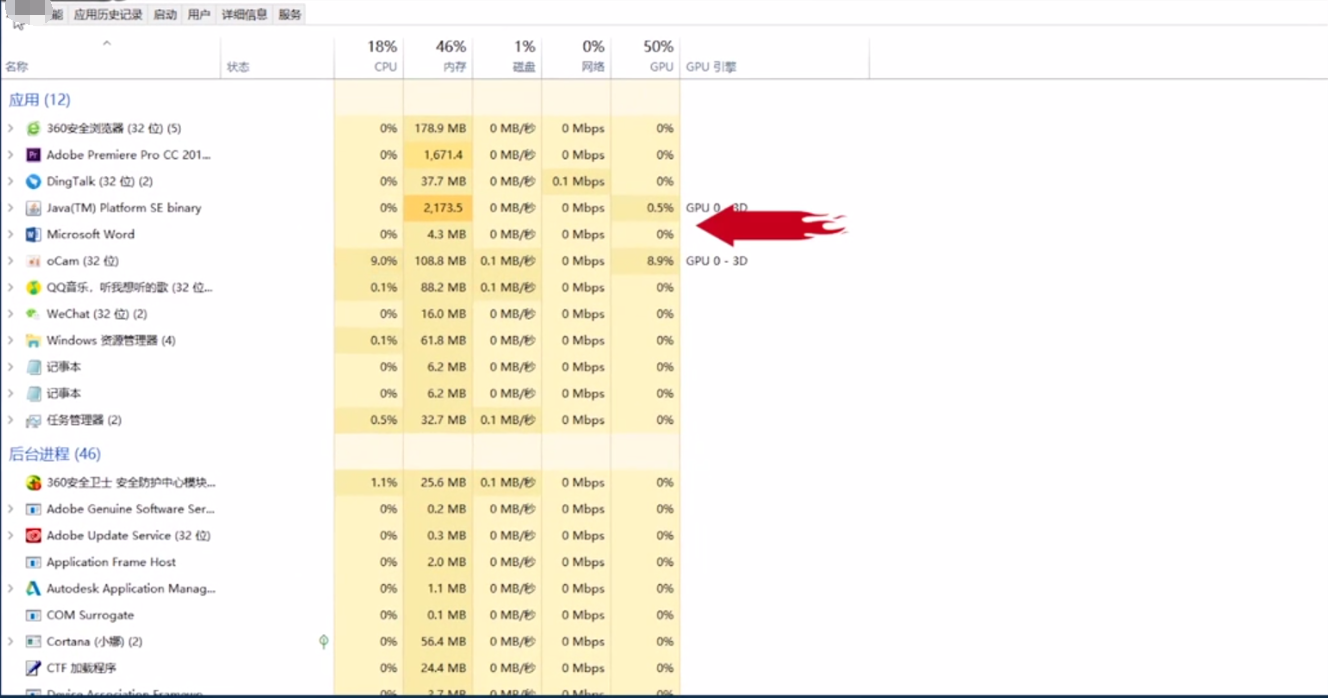The height and width of the screenshot is (698, 1328).
Task: Click the green leaf status icon beside Cortana
Action: (x=323, y=641)
